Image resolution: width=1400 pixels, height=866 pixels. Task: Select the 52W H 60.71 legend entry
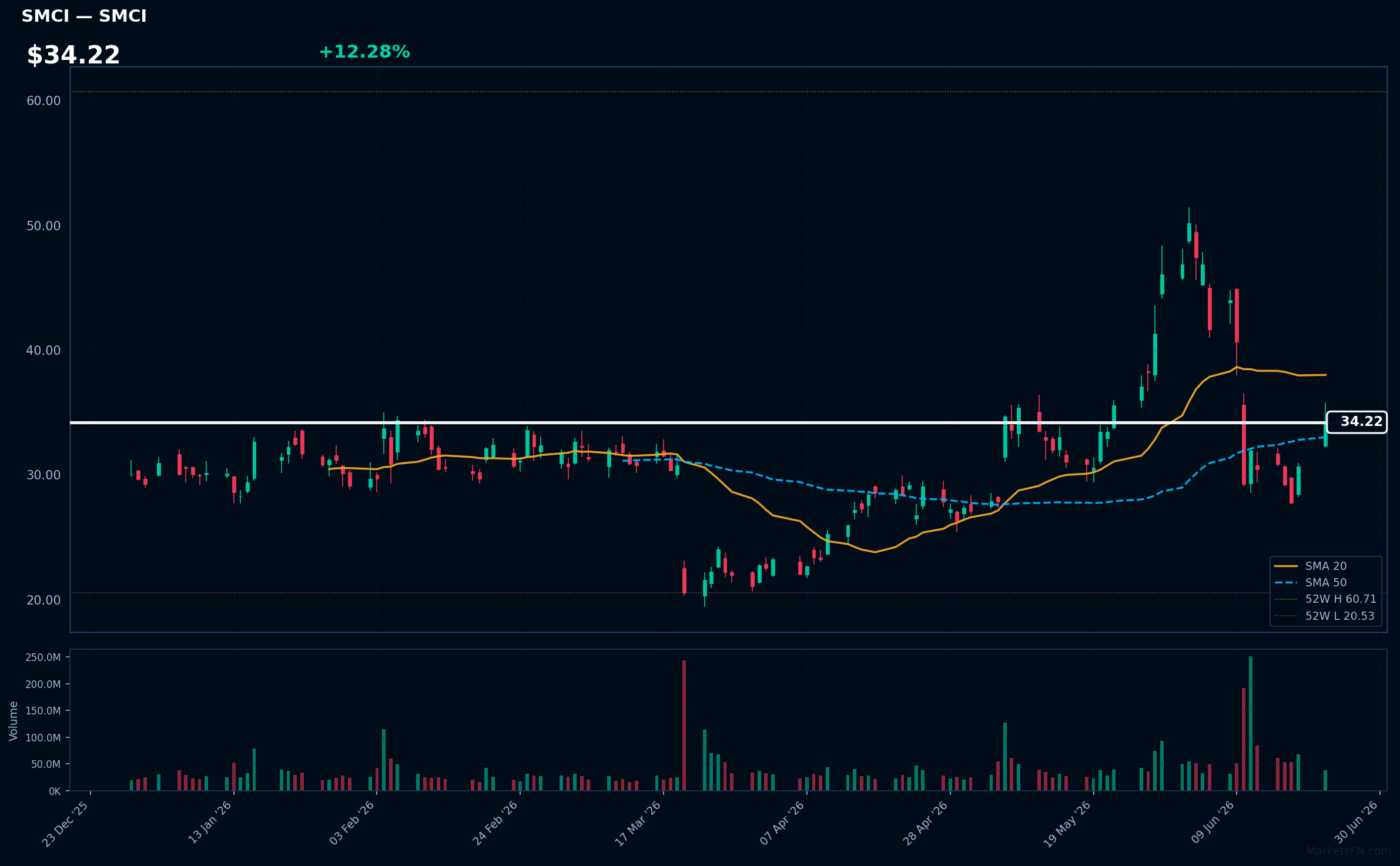(1325, 599)
